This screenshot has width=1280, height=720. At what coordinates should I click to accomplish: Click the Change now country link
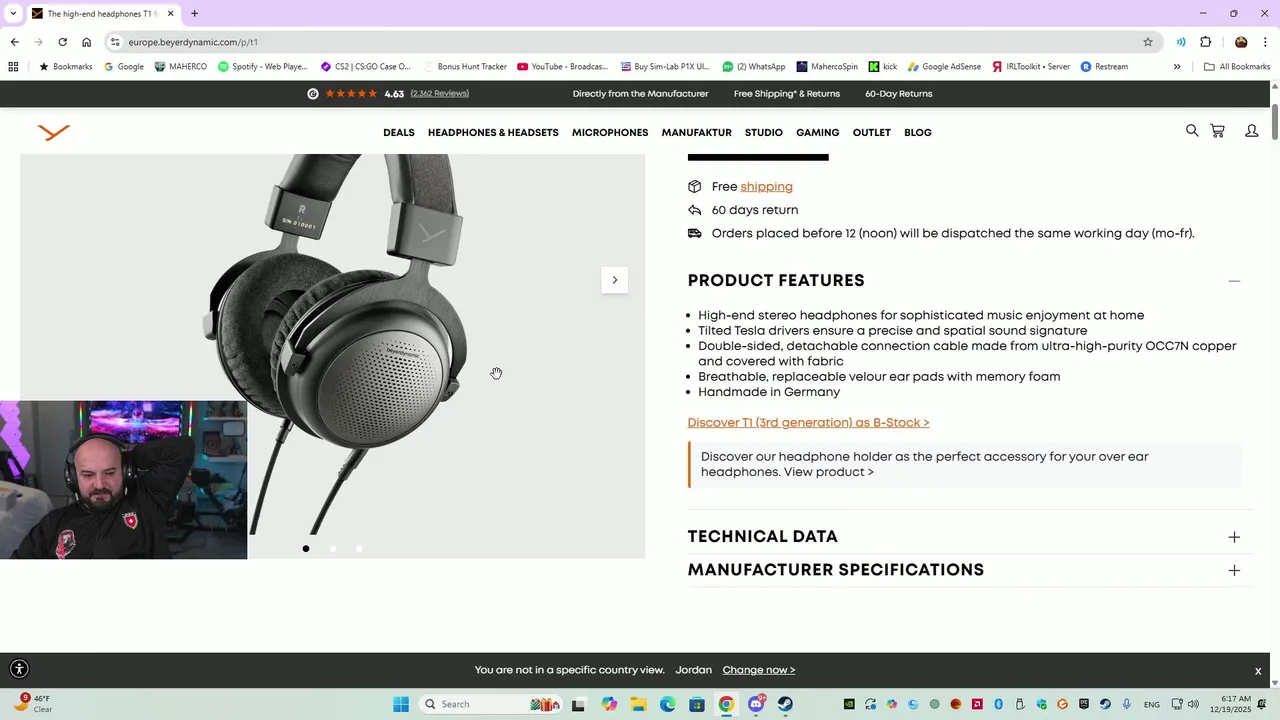point(758,670)
